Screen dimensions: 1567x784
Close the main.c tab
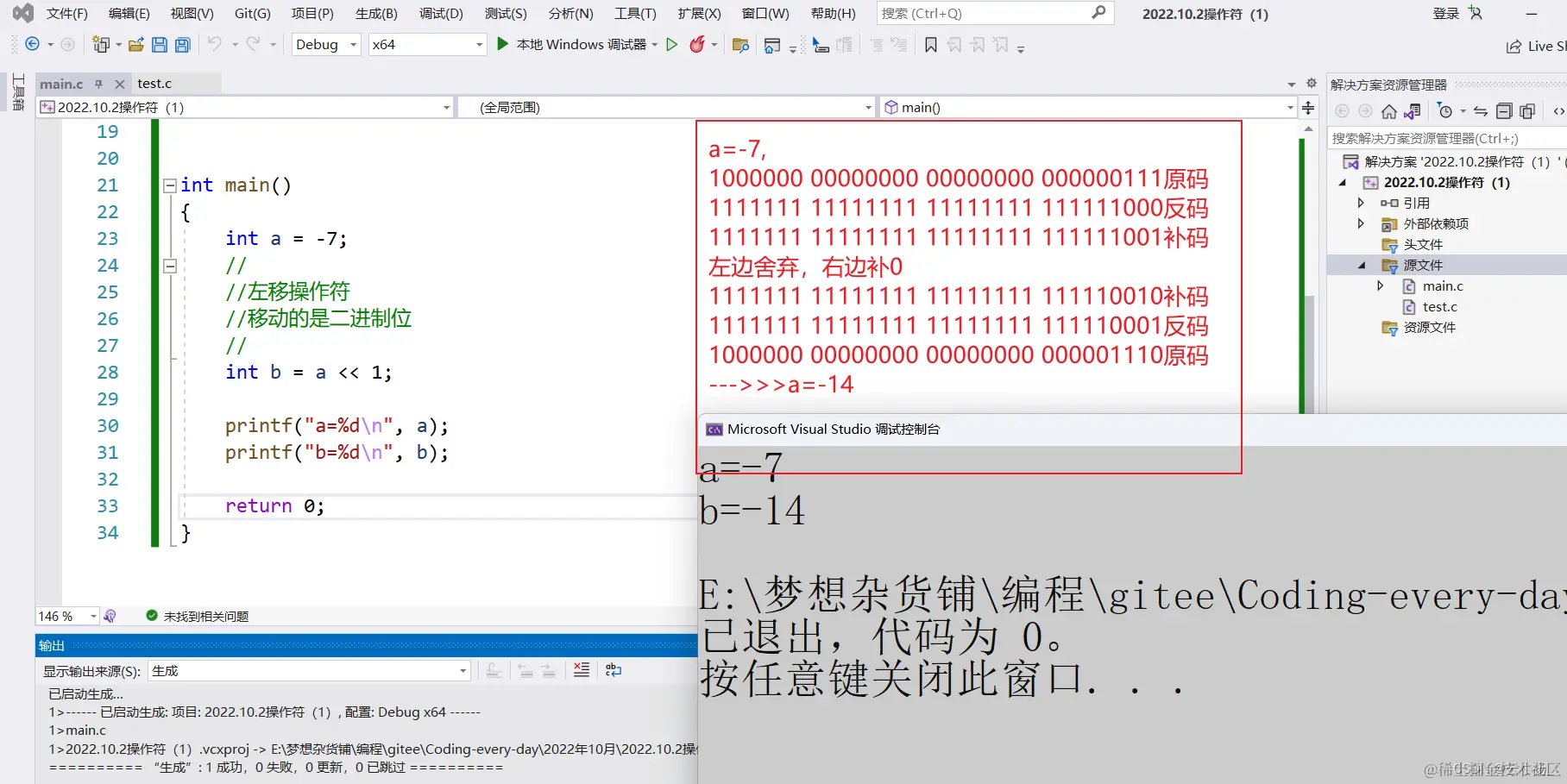[120, 84]
